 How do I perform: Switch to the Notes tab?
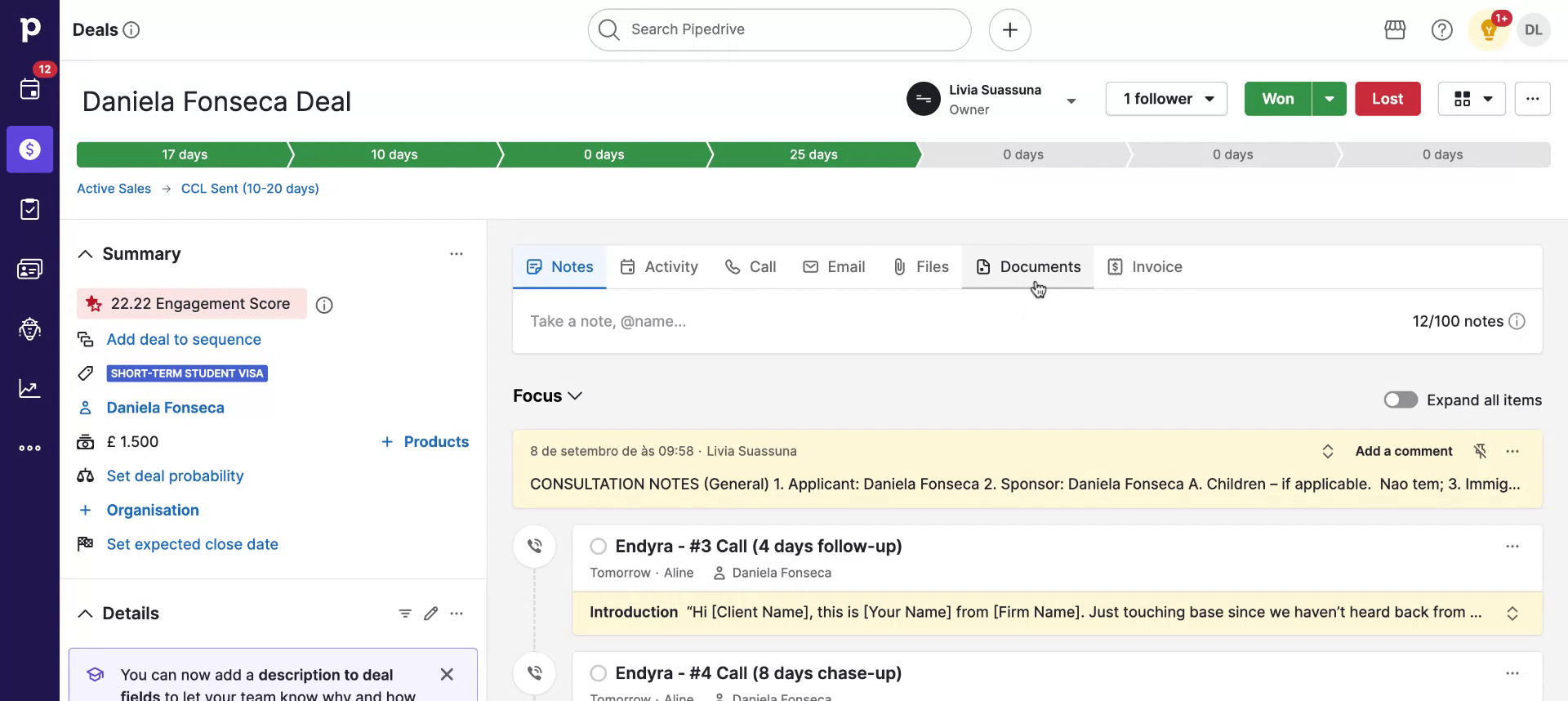click(x=559, y=267)
